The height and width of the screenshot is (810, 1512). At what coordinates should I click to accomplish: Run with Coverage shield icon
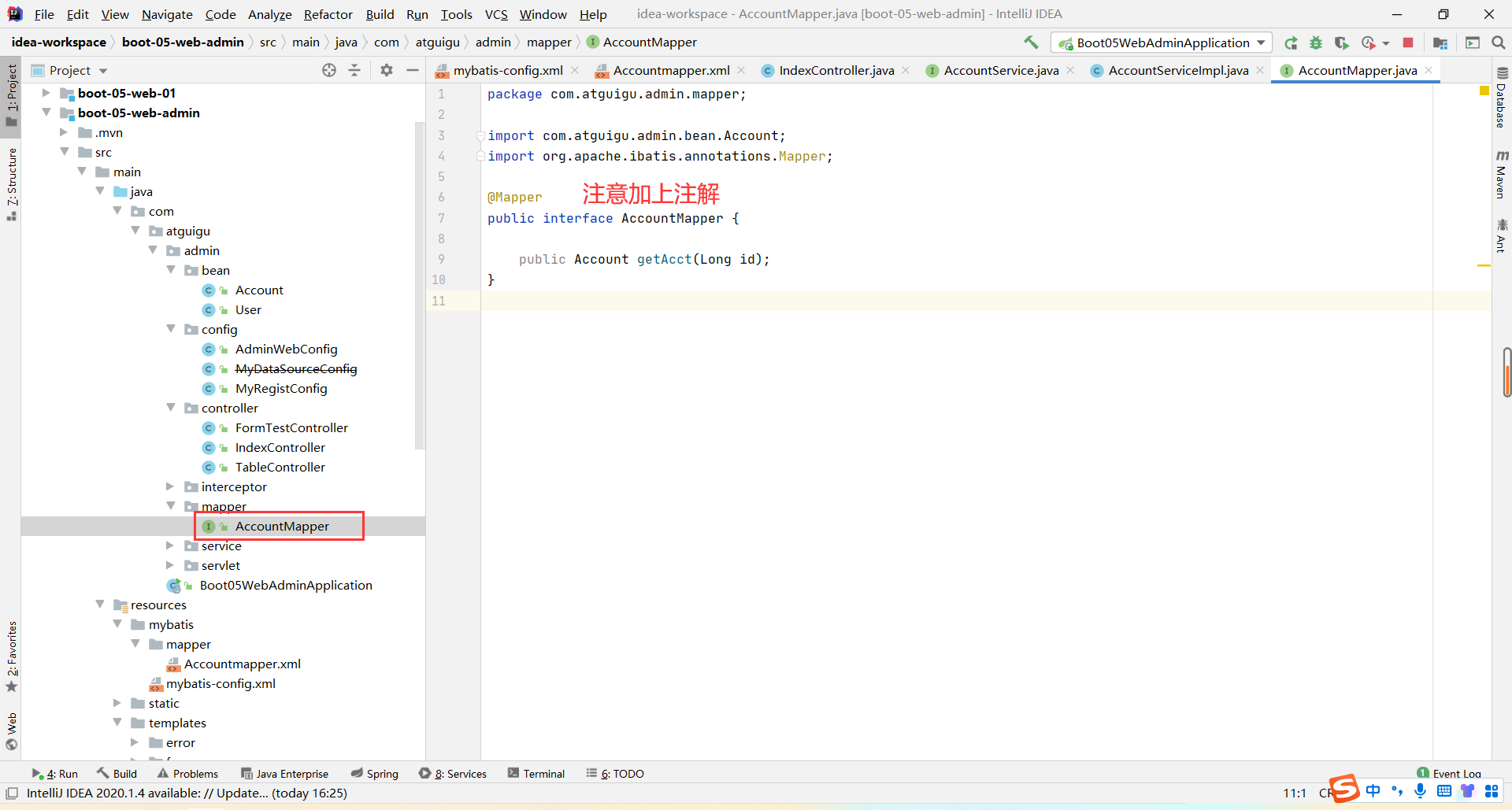pyautogui.click(x=1341, y=43)
